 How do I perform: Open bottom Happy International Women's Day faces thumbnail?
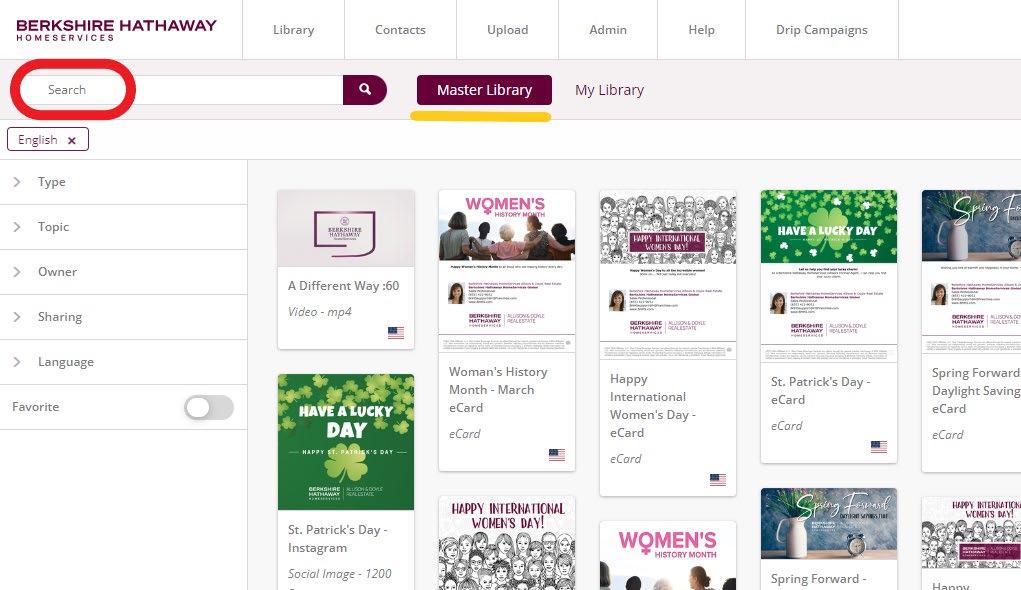(507, 543)
